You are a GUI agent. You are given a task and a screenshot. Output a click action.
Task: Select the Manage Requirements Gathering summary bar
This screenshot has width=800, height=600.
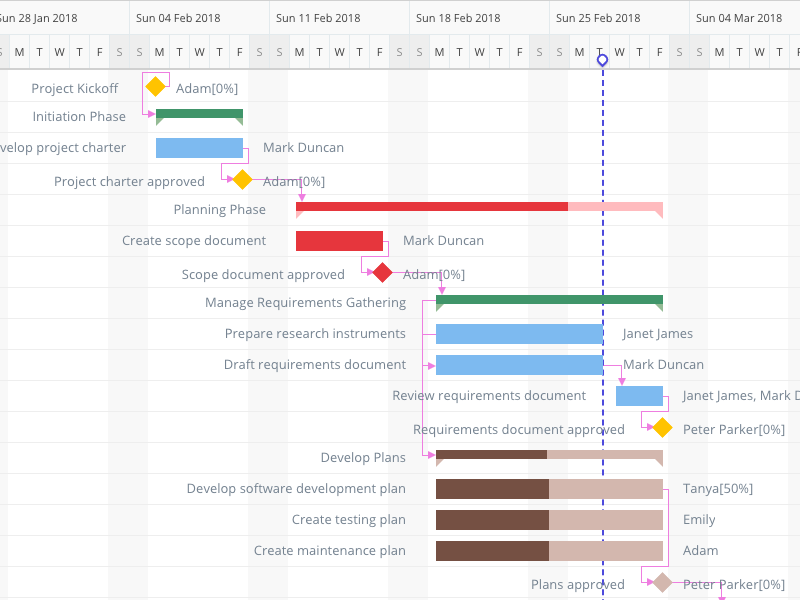(549, 300)
